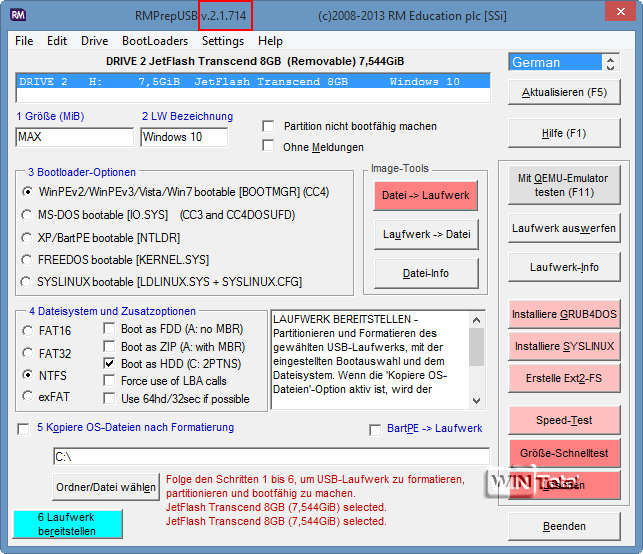Viewport: 643px width, 554px height.
Task: Select XP/BartPE bootable [NTLDR] option
Action: [x=27, y=238]
